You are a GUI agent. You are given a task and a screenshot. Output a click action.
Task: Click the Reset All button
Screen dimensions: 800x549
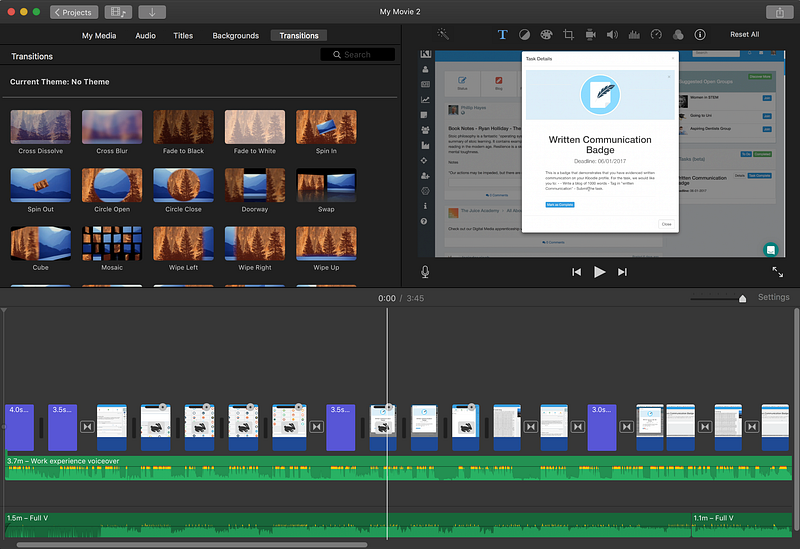(x=744, y=35)
